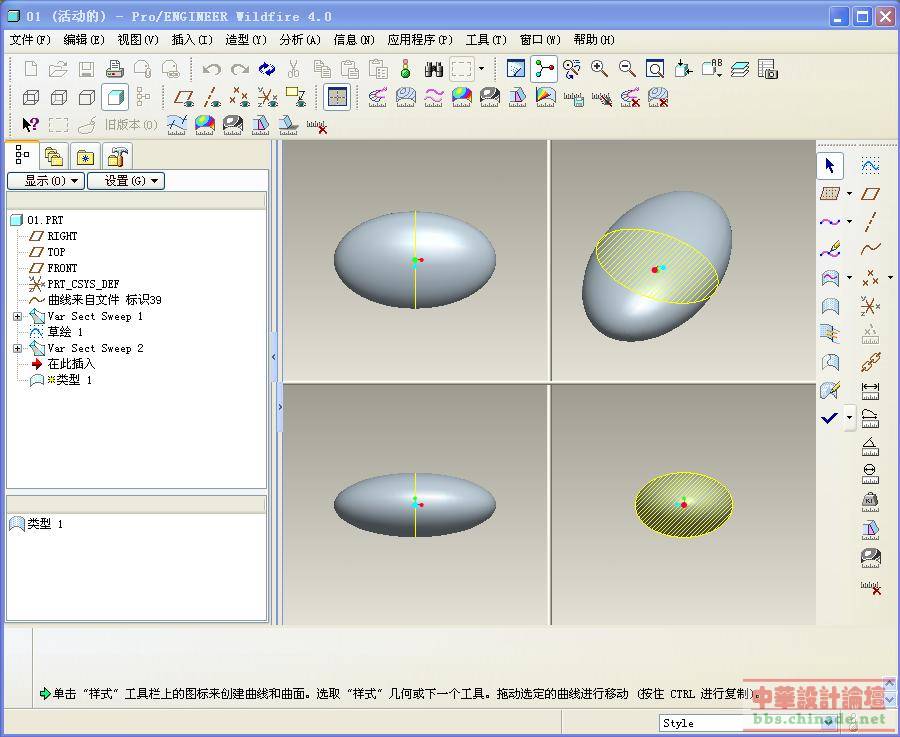Click the mass properties weight icon
This screenshot has width=900, height=737.
(x=870, y=502)
